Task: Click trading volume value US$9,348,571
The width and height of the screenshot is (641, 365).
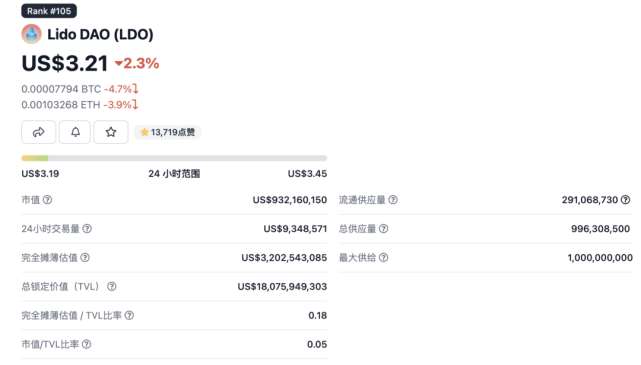Action: click(x=295, y=229)
